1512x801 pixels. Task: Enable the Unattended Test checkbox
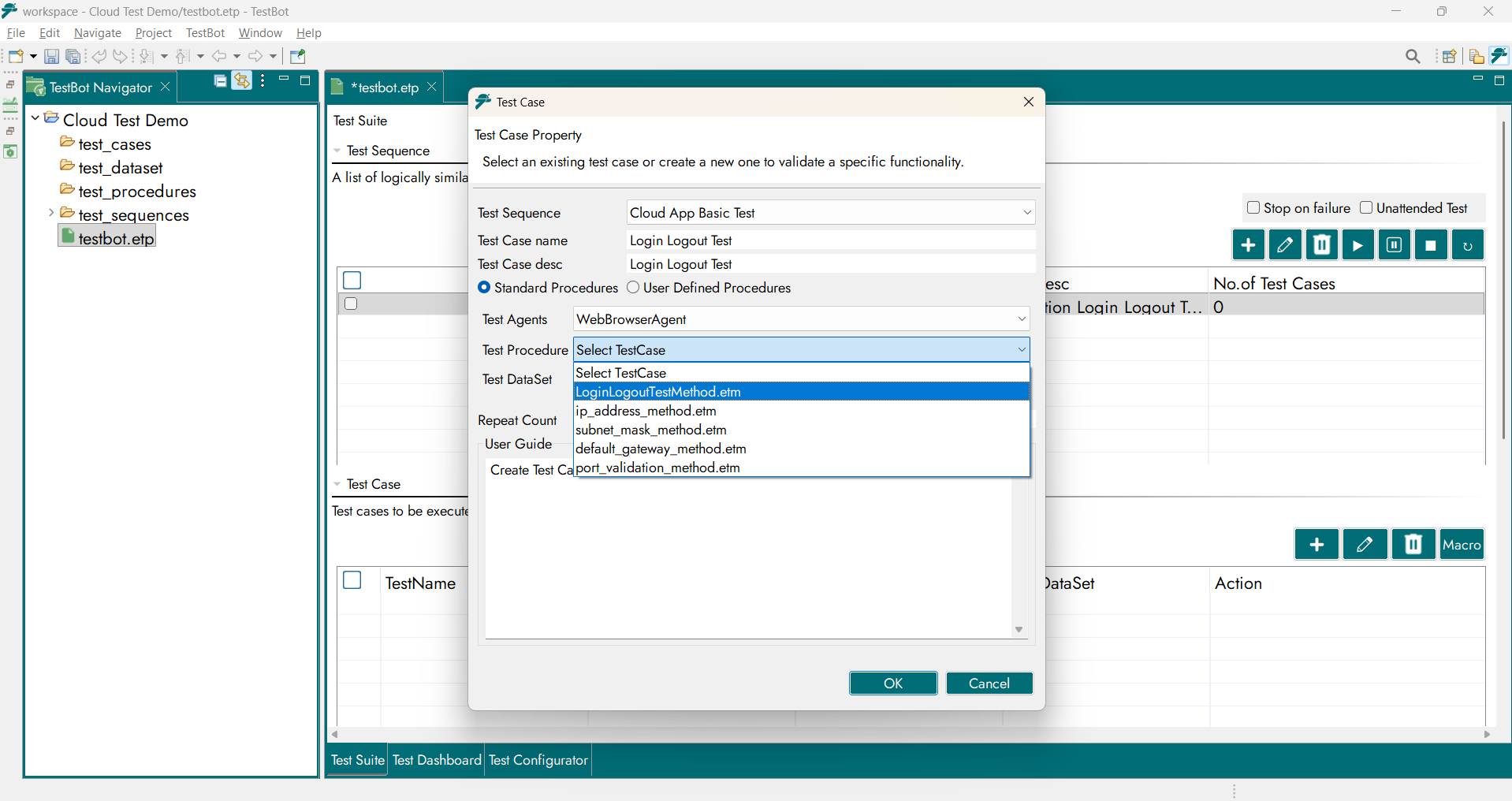click(1366, 208)
